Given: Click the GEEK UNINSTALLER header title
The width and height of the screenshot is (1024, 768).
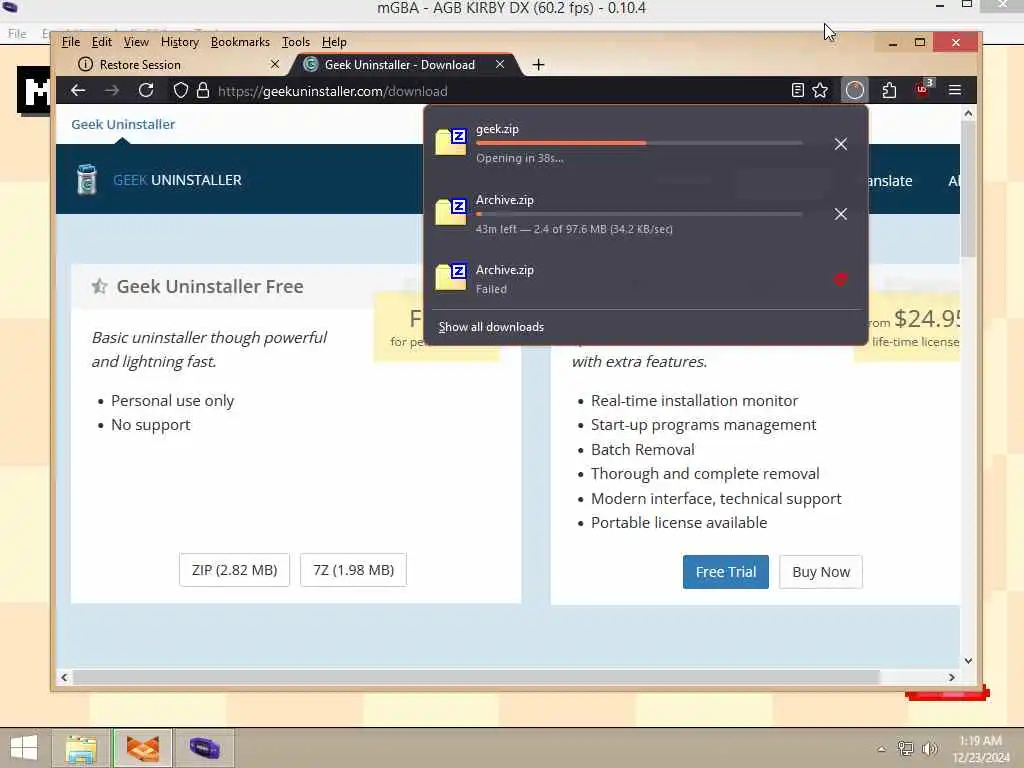Looking at the screenshot, I should [x=177, y=180].
